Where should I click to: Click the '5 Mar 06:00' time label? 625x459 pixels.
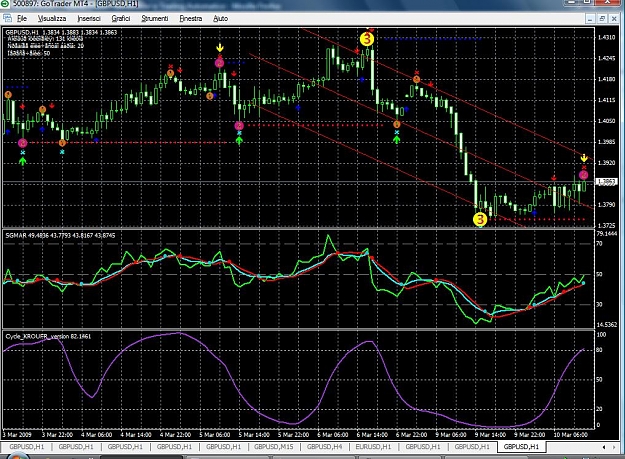214,435
